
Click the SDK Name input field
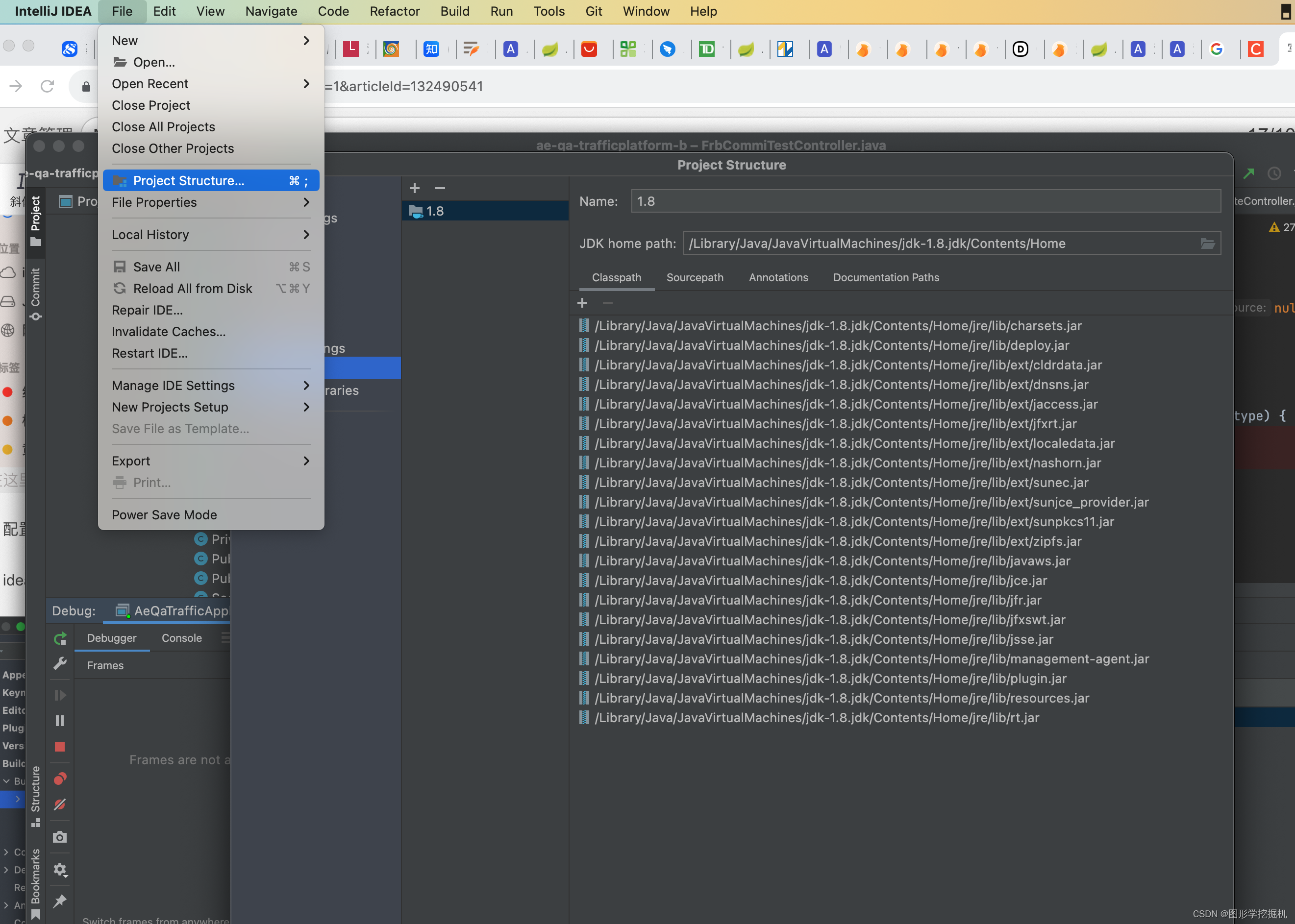tap(925, 201)
